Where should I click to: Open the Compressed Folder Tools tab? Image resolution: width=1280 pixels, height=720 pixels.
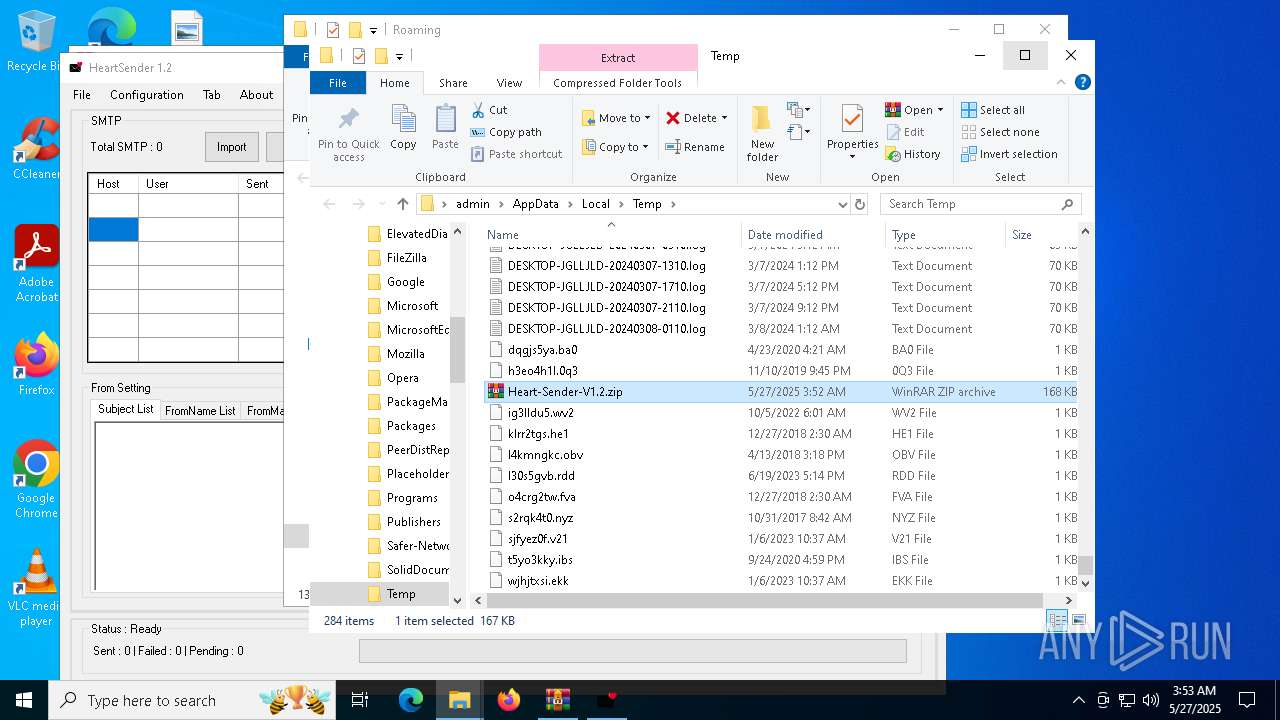(617, 83)
